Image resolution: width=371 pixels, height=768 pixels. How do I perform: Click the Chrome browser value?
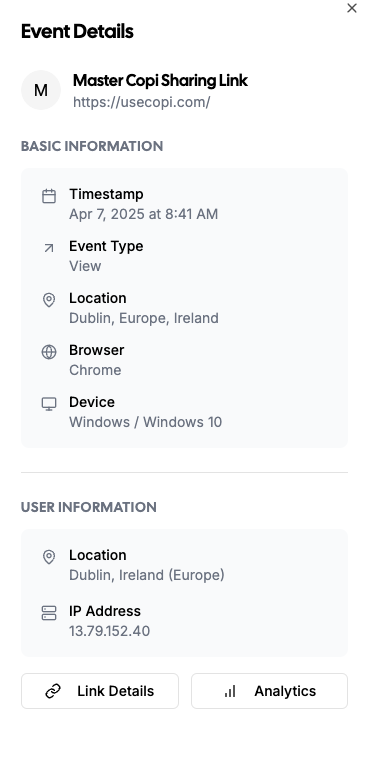click(x=95, y=370)
